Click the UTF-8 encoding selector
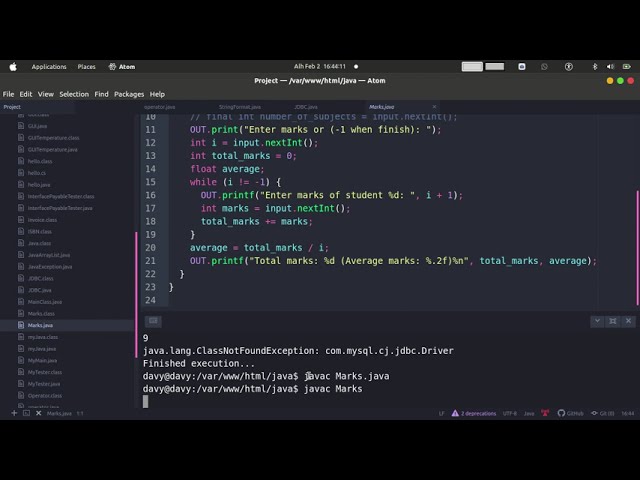The image size is (640, 480). coord(509,413)
